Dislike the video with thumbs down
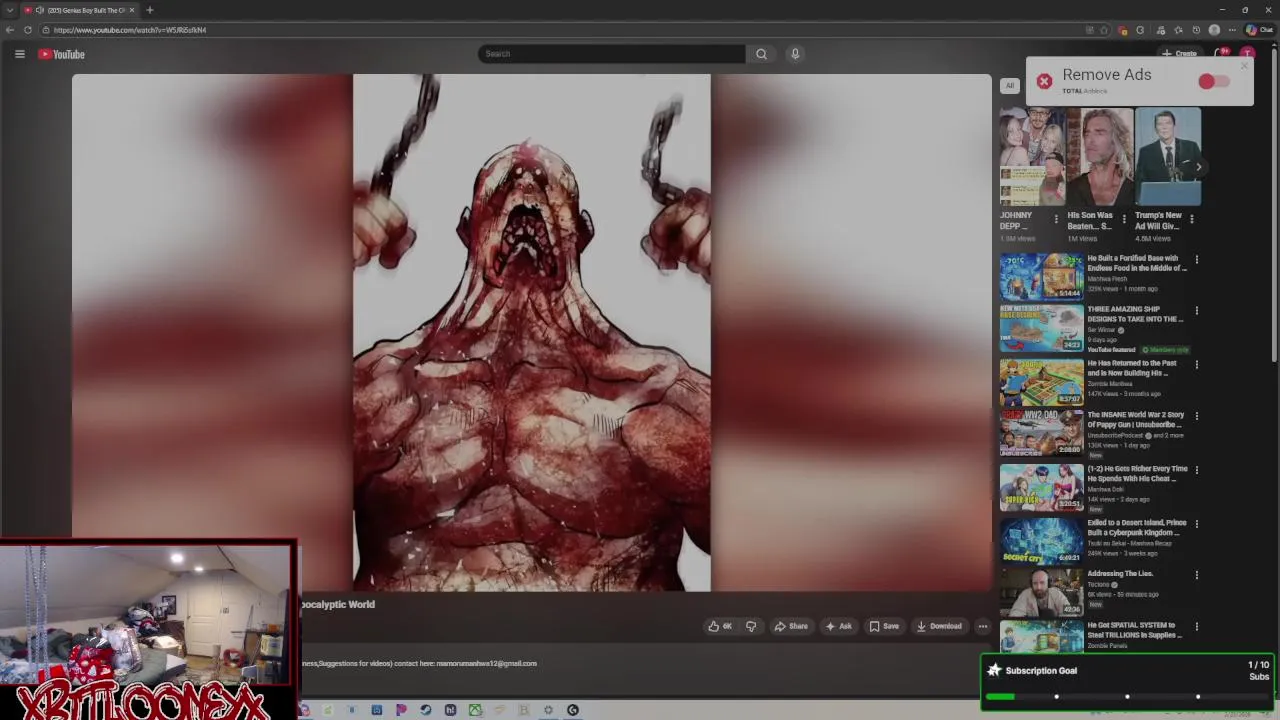 [751, 626]
